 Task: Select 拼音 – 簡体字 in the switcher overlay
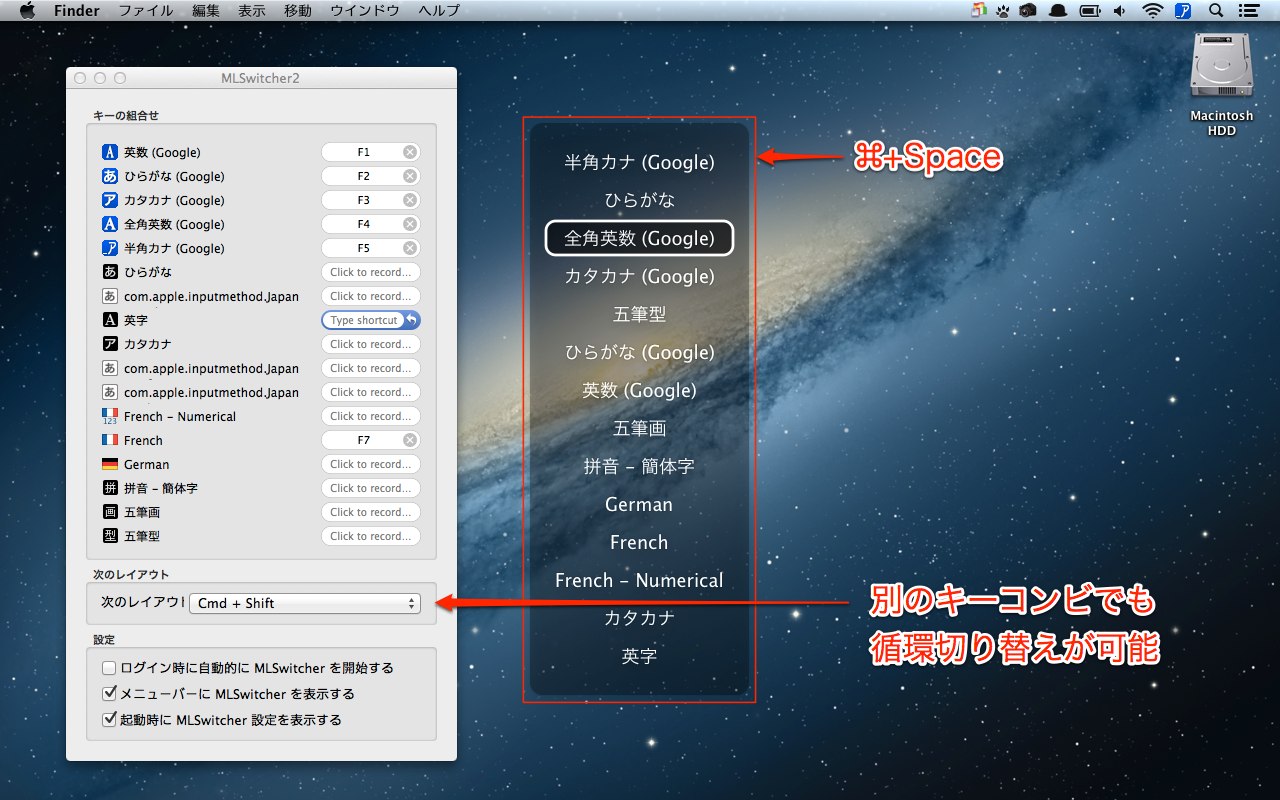coord(639,466)
